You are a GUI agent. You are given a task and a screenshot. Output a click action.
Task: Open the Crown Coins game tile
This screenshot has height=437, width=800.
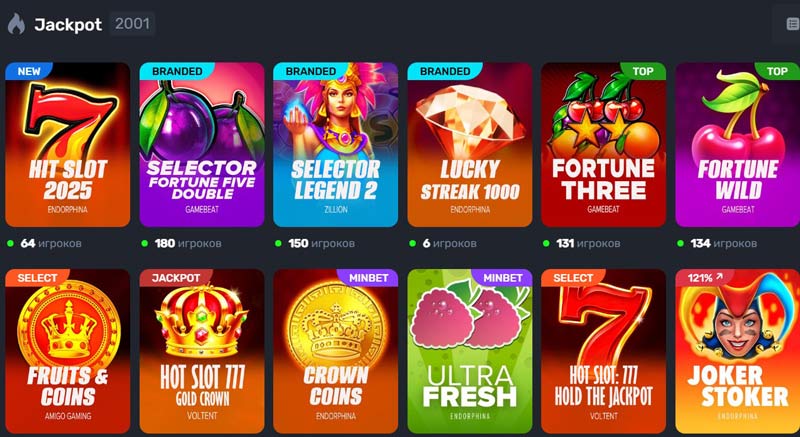click(335, 351)
